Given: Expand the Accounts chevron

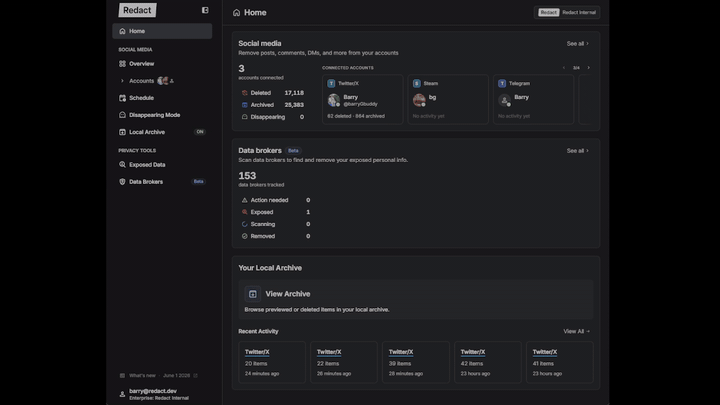Looking at the screenshot, I should (122, 81).
